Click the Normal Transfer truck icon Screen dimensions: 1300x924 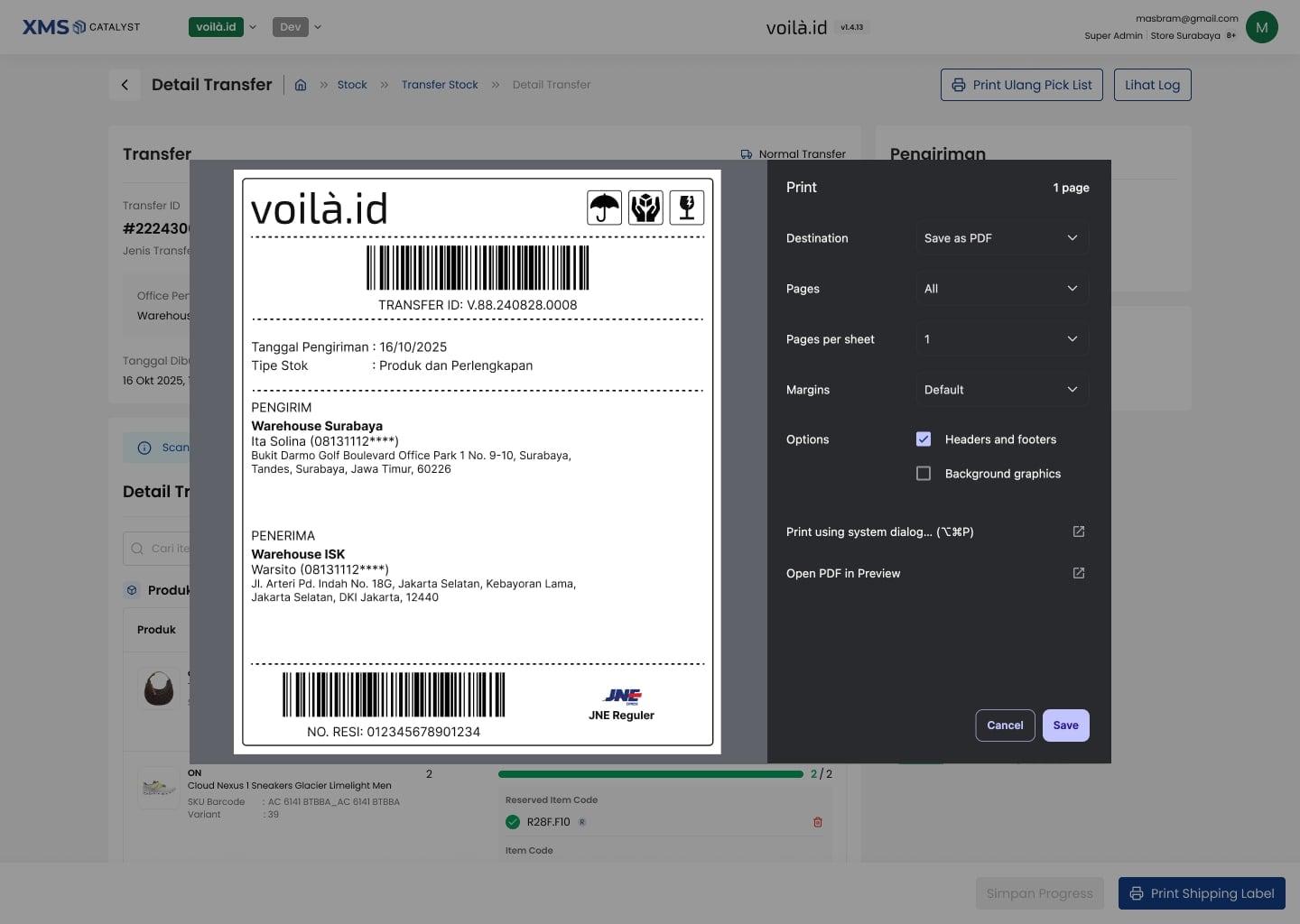747,154
